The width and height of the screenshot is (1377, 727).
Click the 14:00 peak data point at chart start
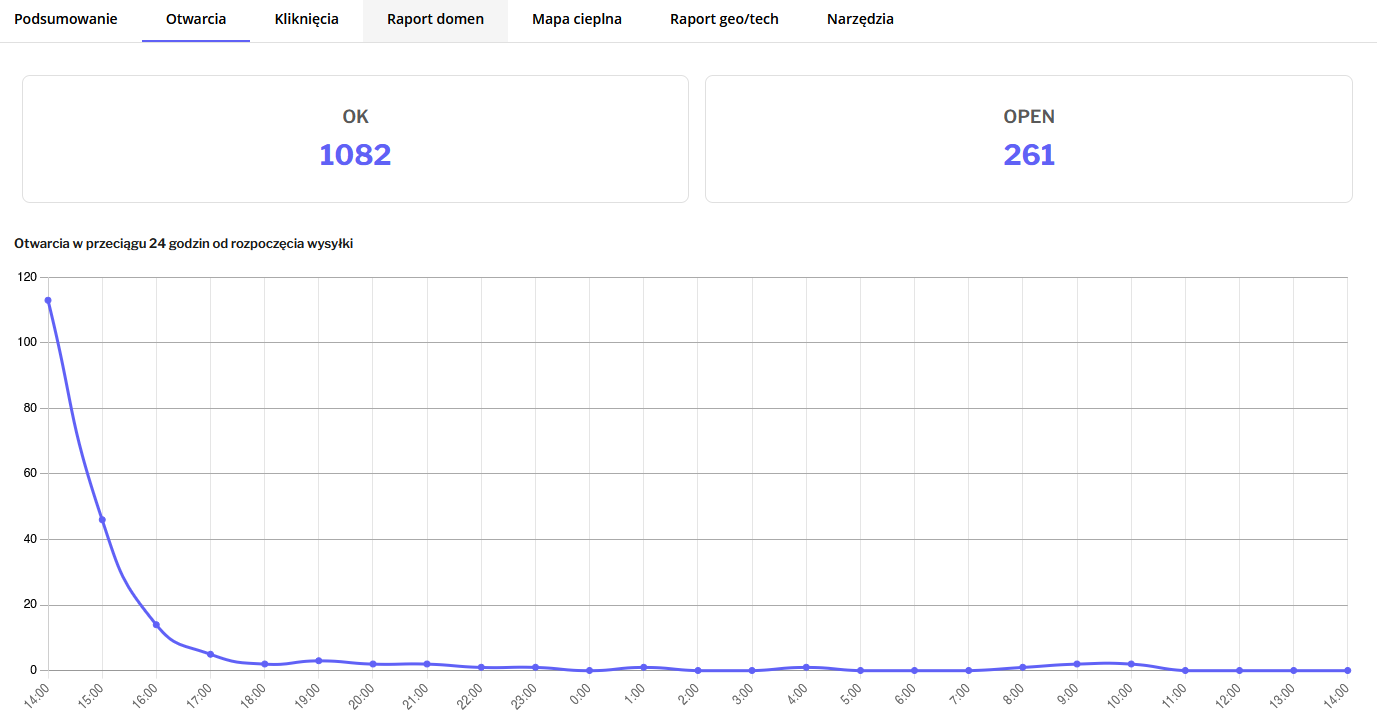pos(48,300)
